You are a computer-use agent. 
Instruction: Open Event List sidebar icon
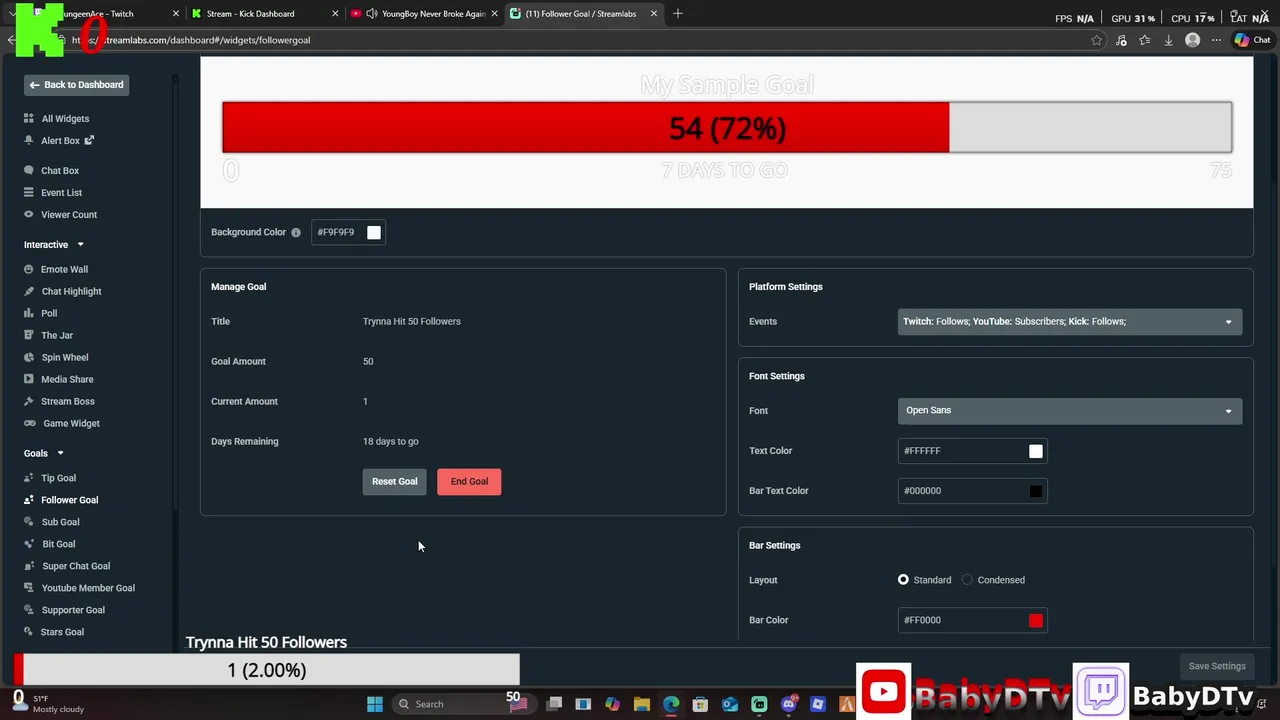29,193
